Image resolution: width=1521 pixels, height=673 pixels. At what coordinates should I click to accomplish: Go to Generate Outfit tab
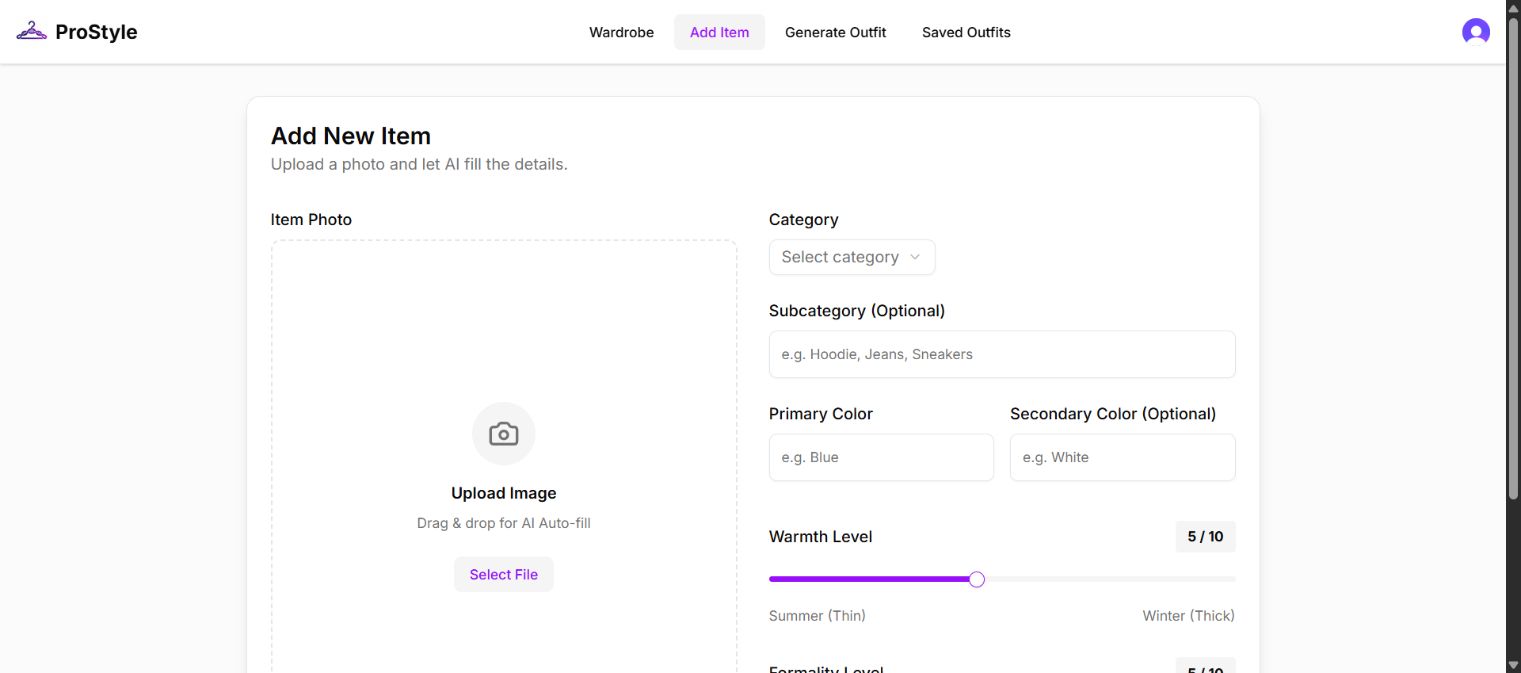pyautogui.click(x=835, y=32)
